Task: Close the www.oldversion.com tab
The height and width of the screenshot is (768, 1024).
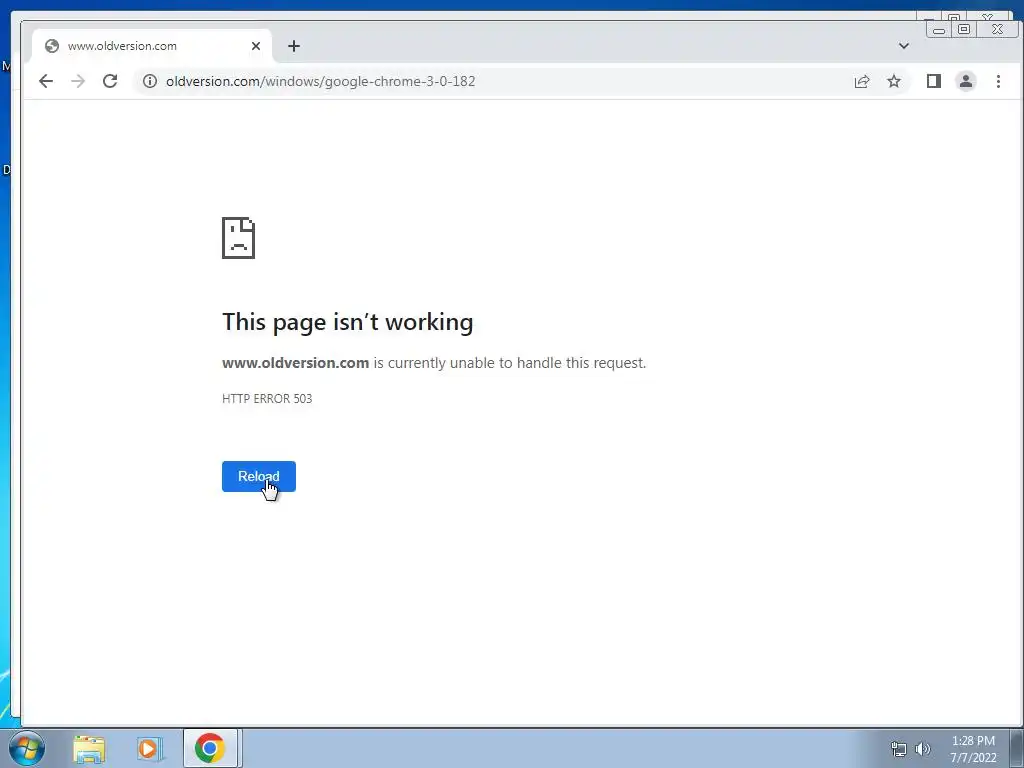Action: pos(256,46)
